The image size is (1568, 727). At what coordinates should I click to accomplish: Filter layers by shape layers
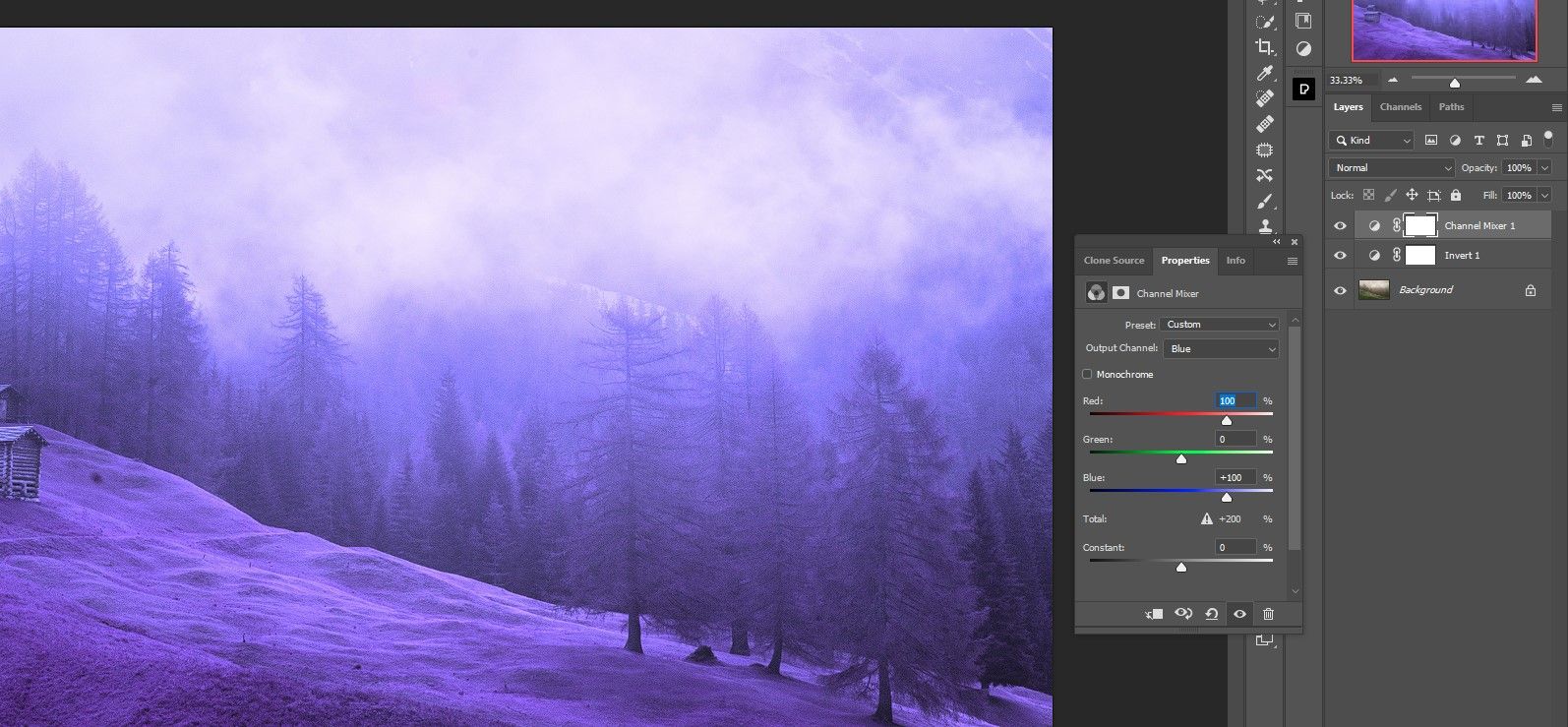click(1502, 141)
